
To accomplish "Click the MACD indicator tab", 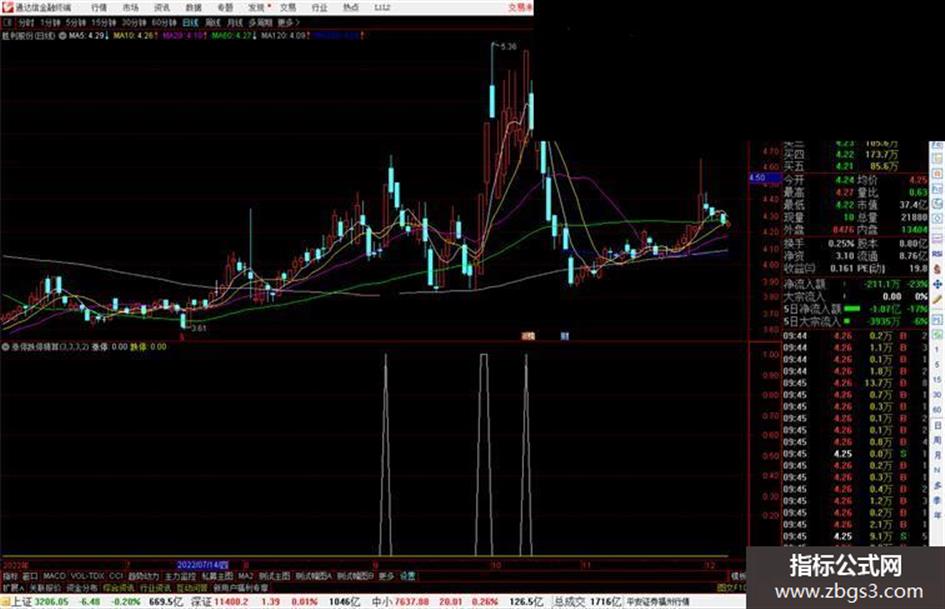I will (x=54, y=576).
